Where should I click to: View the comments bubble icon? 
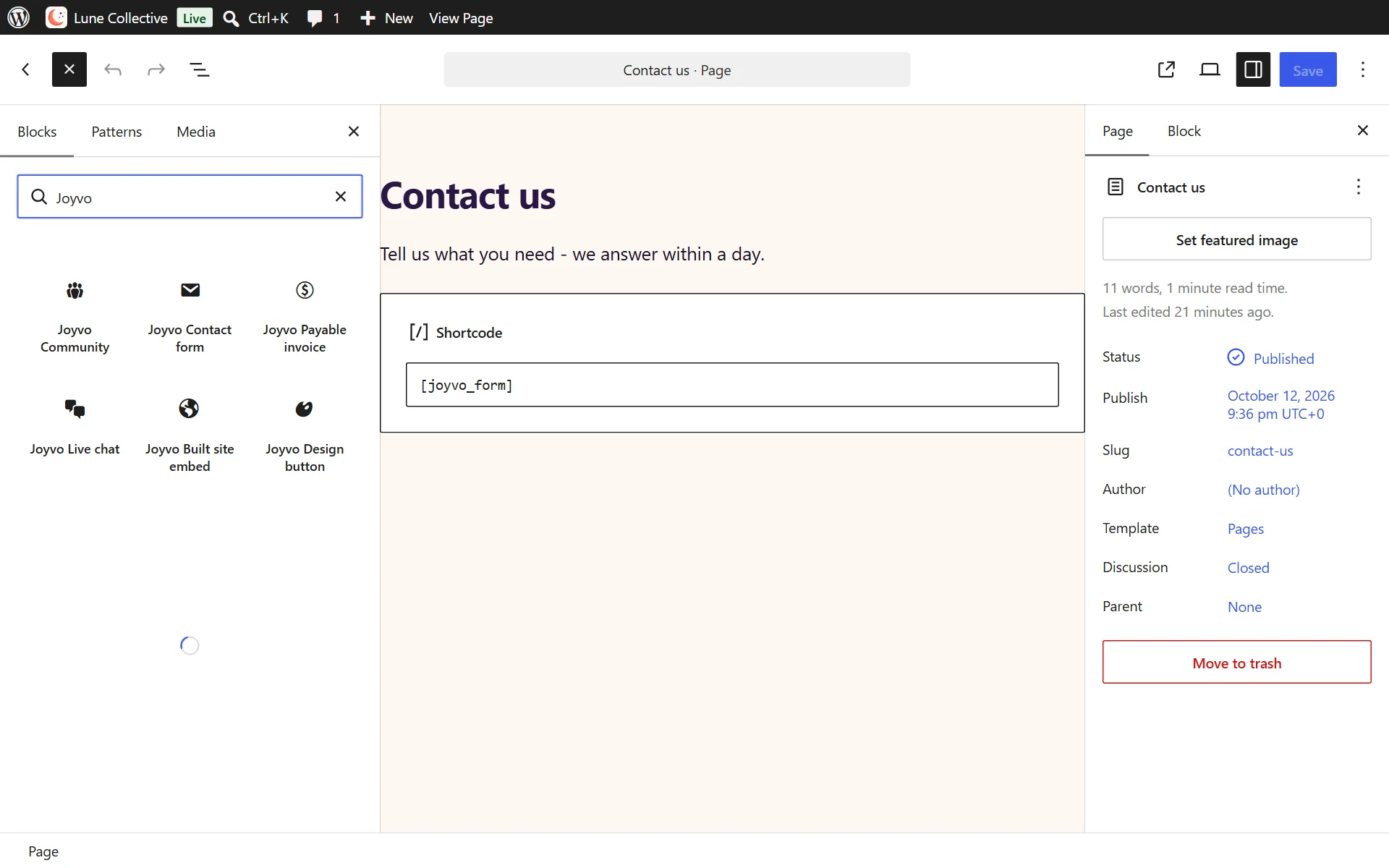pyautogui.click(x=315, y=18)
